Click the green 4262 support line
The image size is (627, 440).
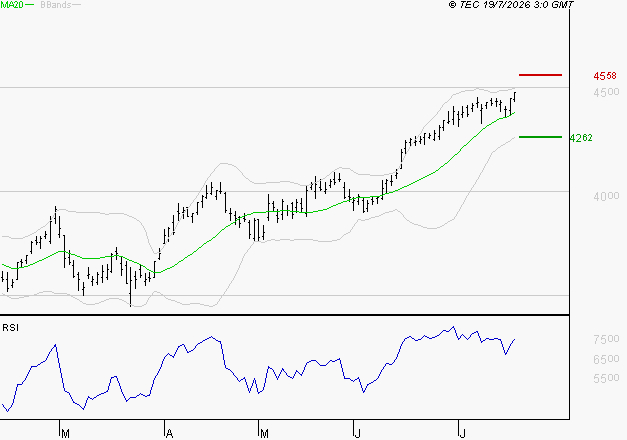(540, 137)
